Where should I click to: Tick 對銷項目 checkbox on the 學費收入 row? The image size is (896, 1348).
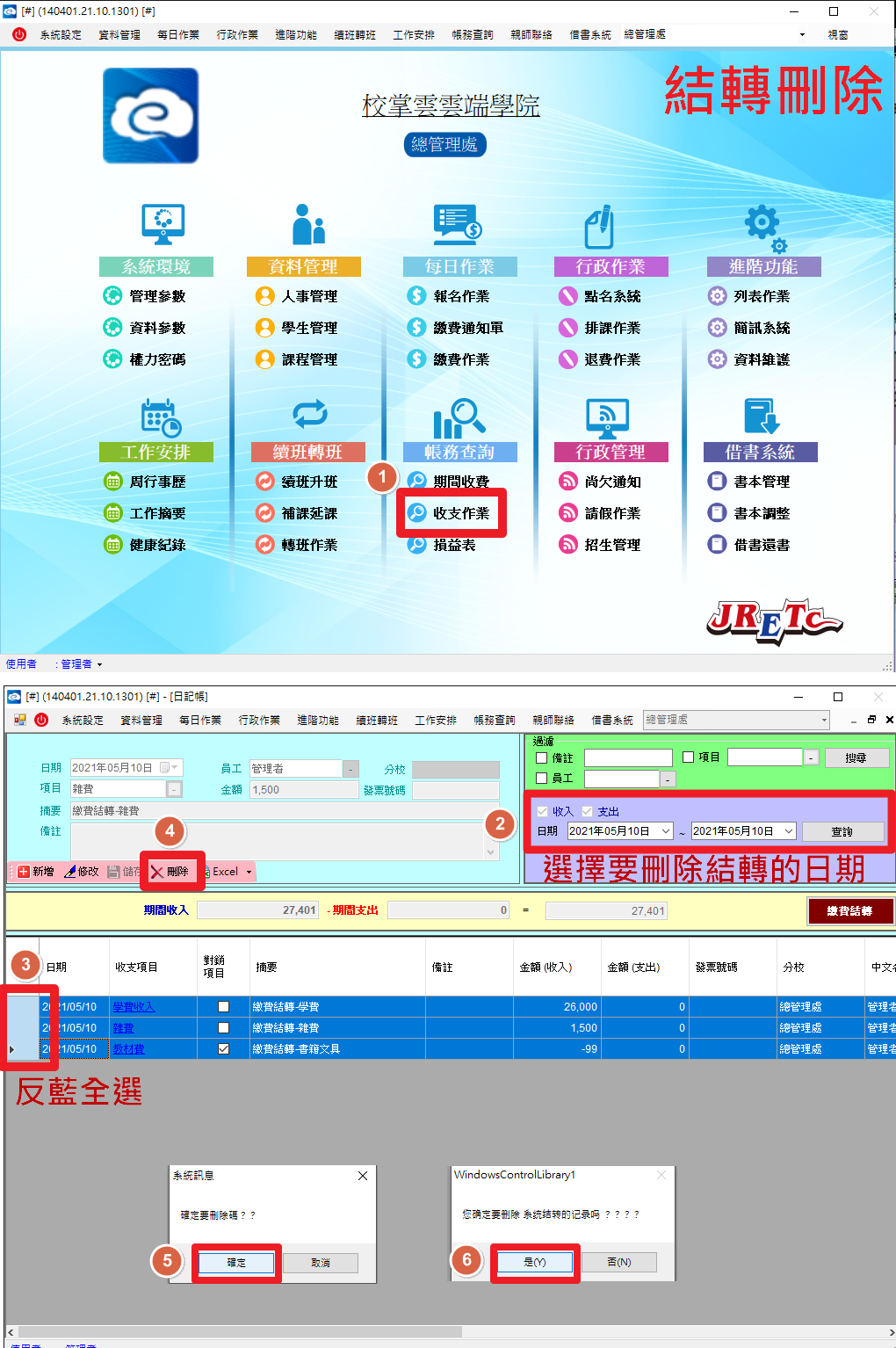pos(223,1007)
